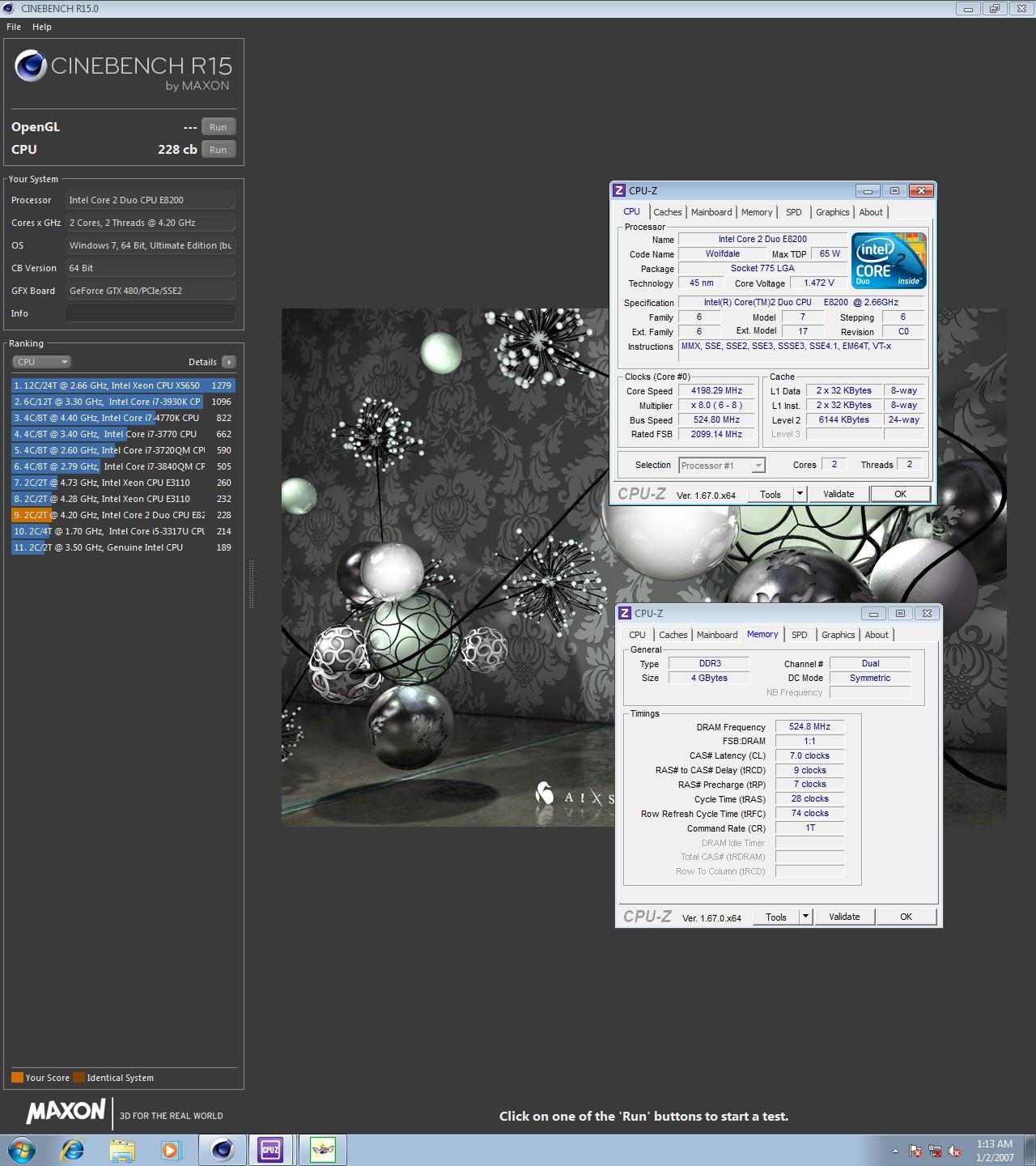Viewport: 1036px width, 1166px height.
Task: Click Validate in upper CPU-Z window
Action: point(839,494)
